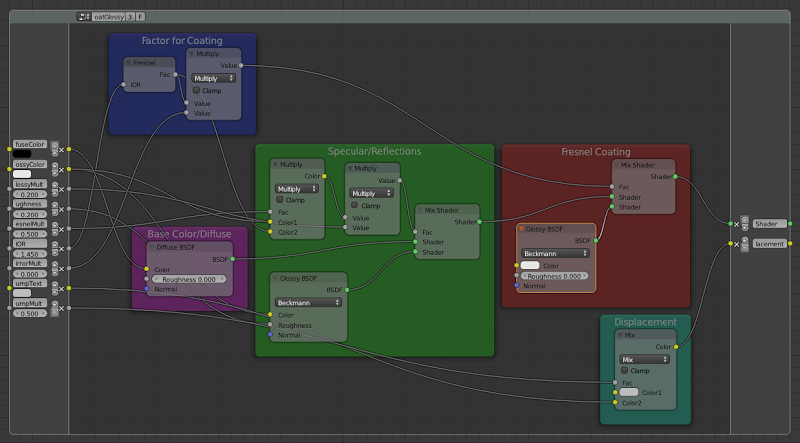Remove the fuseColor input socket
The image size is (800, 443).
[x=62, y=150]
